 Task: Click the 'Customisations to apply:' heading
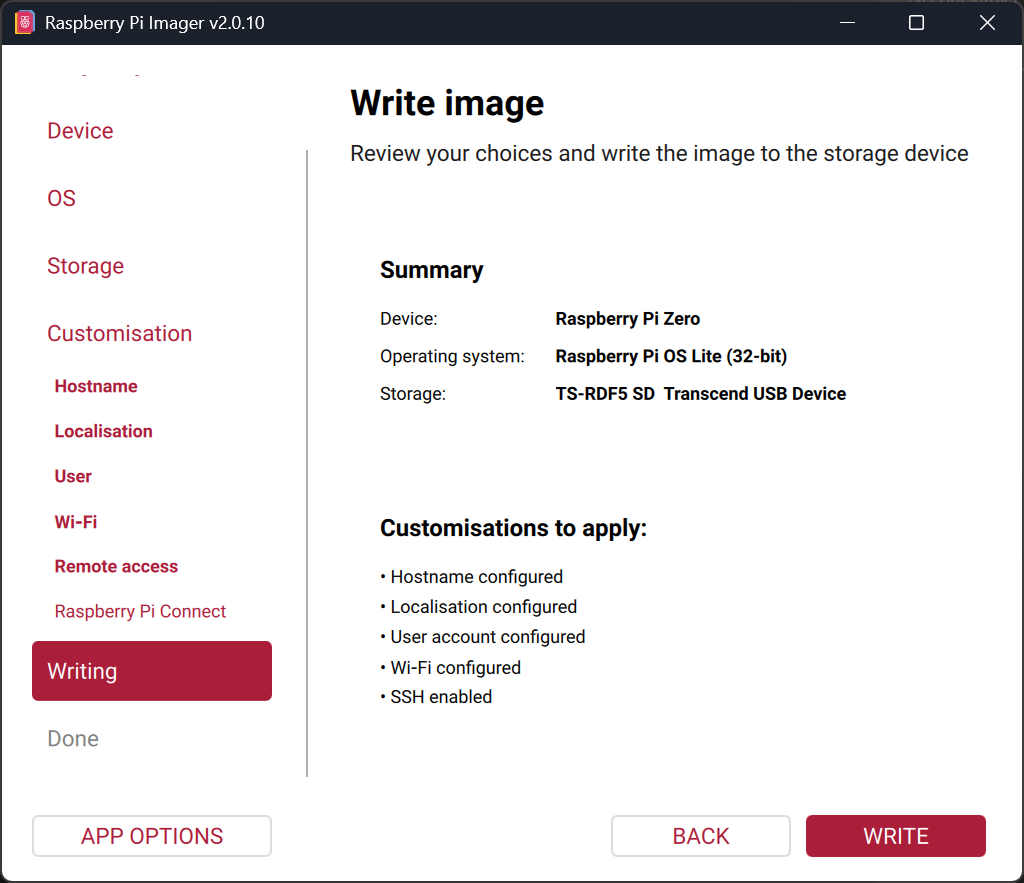[x=513, y=528]
